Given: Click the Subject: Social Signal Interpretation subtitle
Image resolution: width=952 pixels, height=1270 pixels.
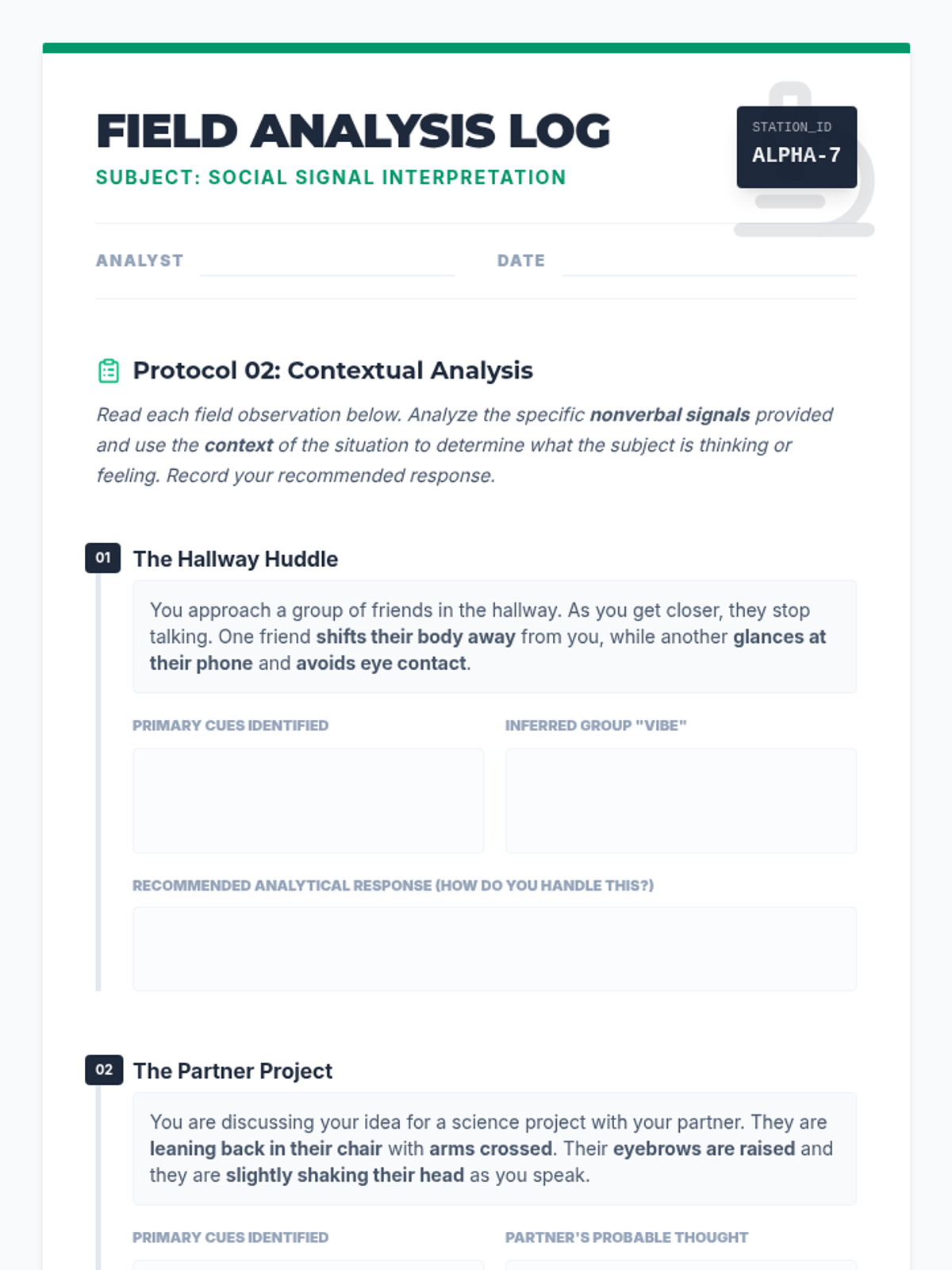Looking at the screenshot, I should coord(331,177).
